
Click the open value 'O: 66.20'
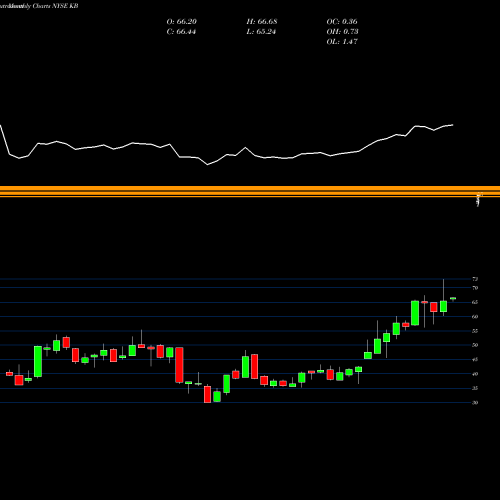click(x=182, y=22)
